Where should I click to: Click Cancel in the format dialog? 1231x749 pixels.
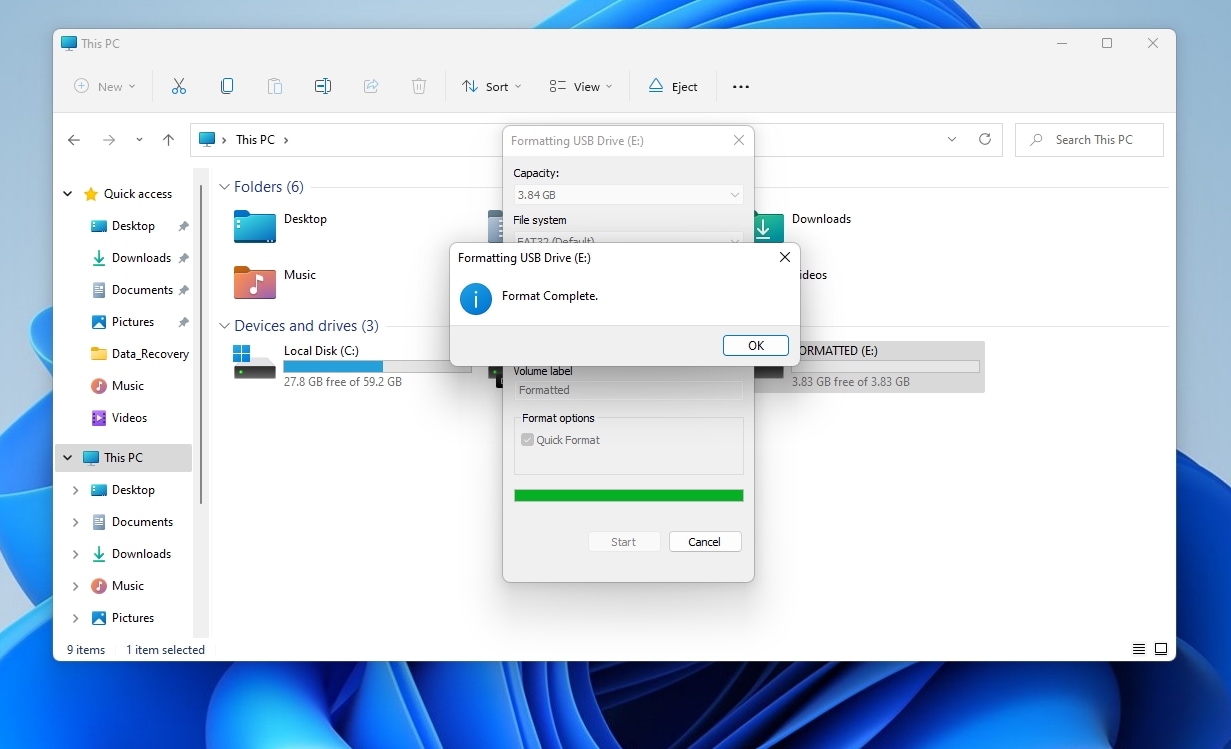(x=705, y=542)
